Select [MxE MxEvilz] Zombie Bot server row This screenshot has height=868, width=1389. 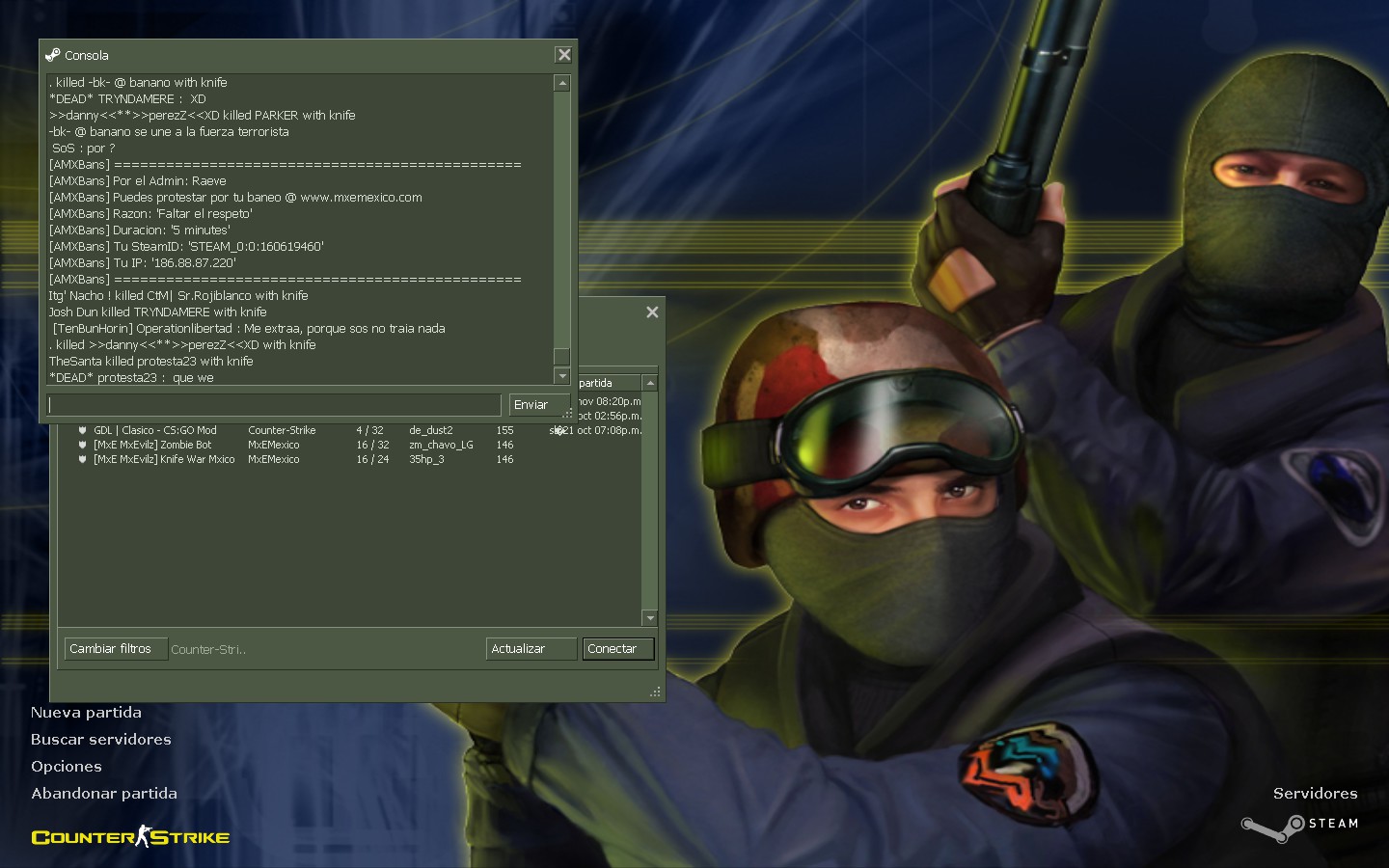coord(349,445)
